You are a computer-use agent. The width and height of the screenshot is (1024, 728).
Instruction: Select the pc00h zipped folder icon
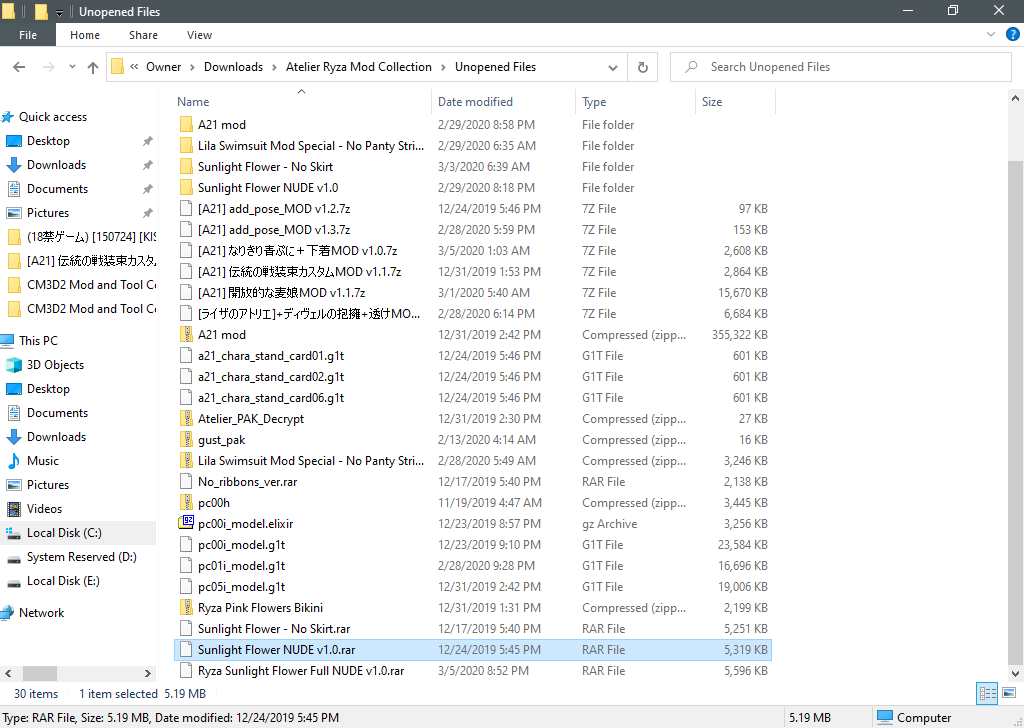[x=186, y=503]
